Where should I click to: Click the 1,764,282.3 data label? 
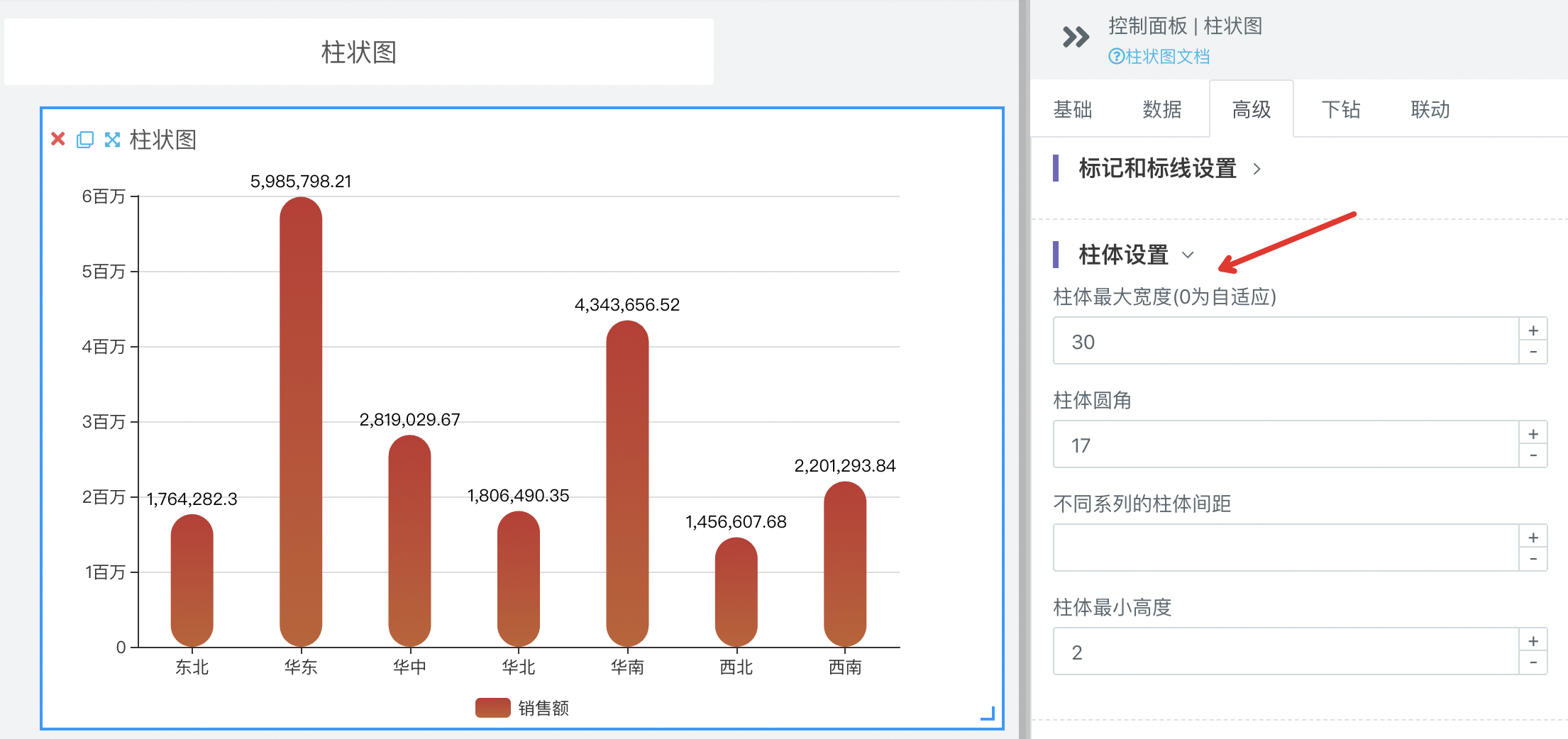[192, 499]
